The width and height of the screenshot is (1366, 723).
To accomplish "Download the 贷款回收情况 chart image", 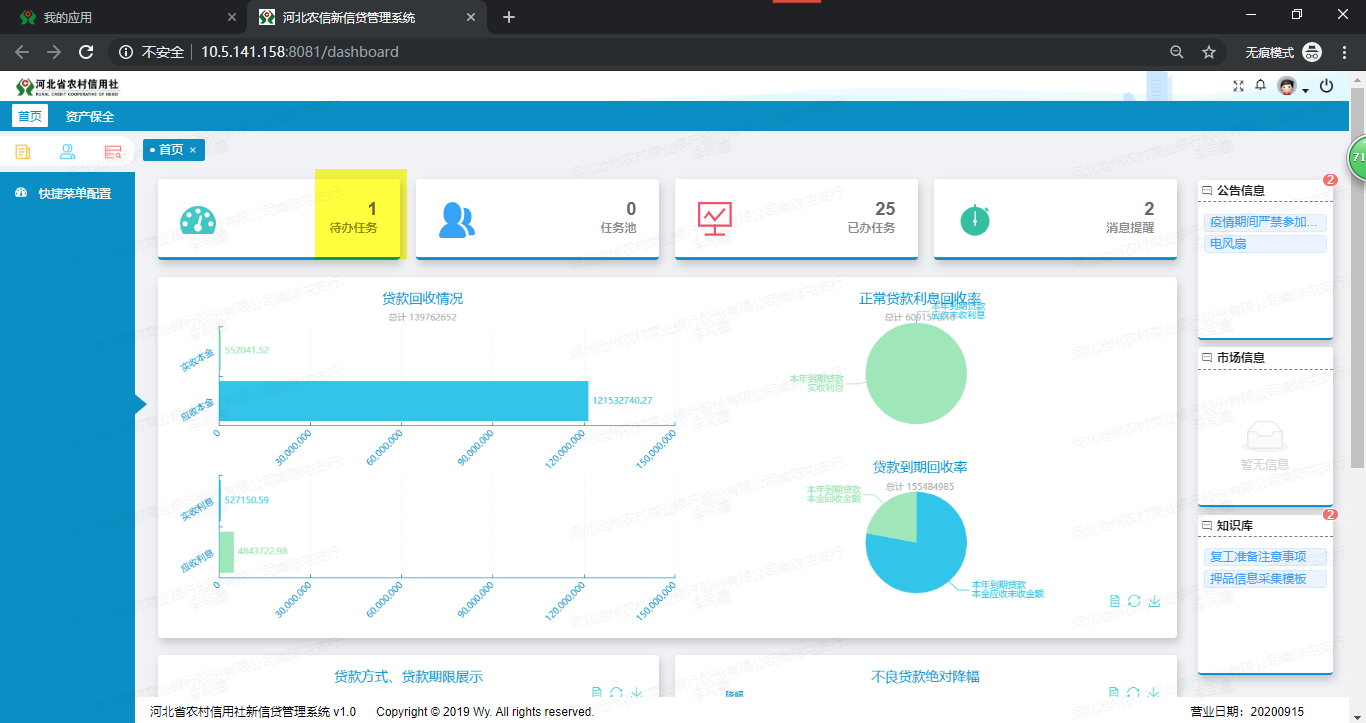I will [x=1154, y=601].
